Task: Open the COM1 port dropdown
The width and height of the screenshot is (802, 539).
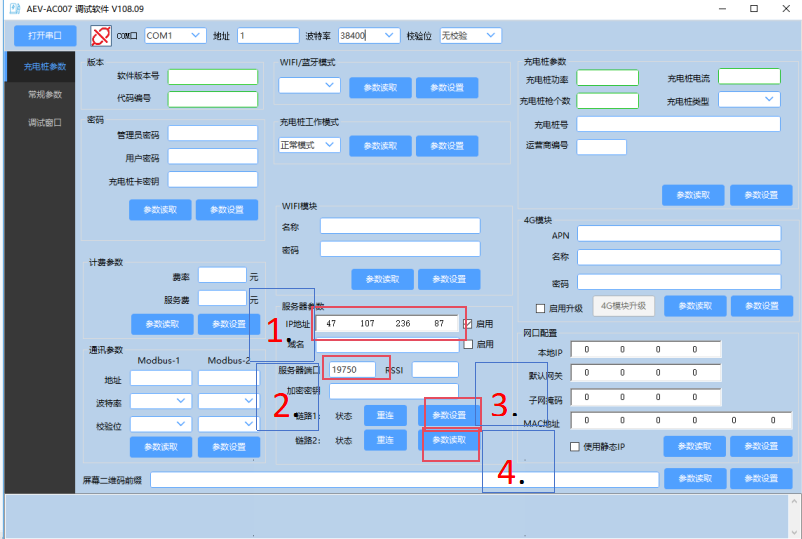Action: (175, 36)
